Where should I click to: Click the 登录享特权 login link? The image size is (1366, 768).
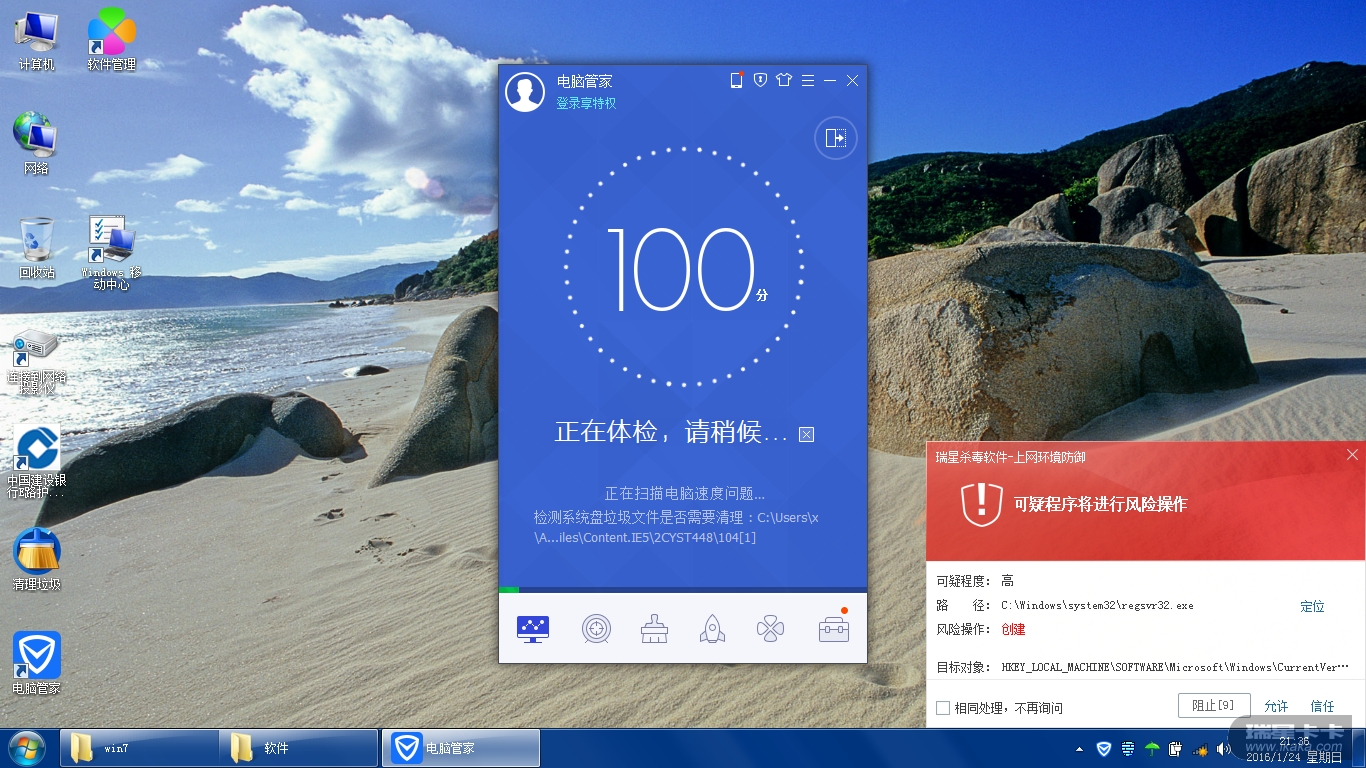586,103
